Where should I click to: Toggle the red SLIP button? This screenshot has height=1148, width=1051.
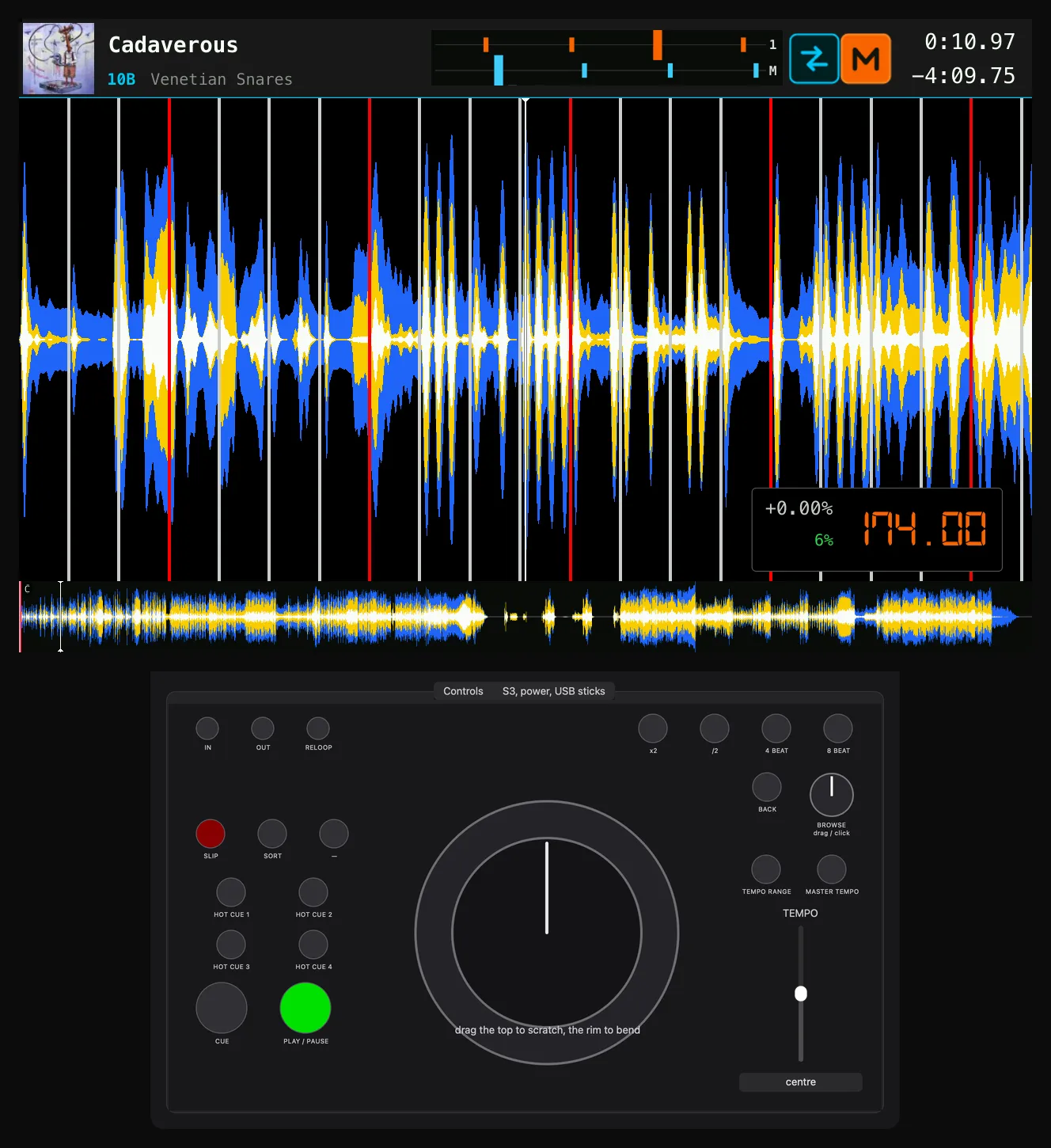point(211,834)
